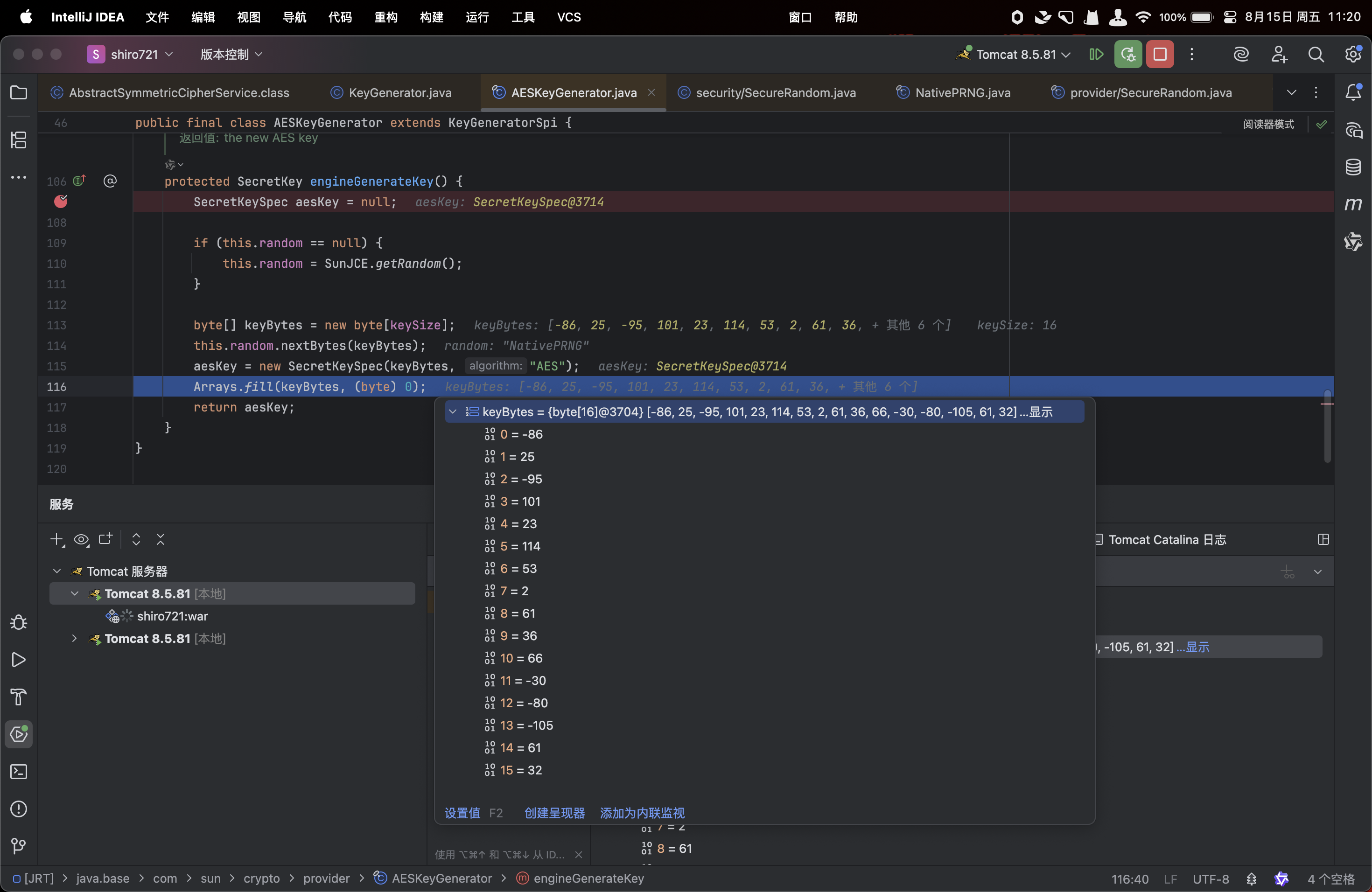Open the Maven tool window
This screenshot has height=892, width=1372.
(1352, 204)
